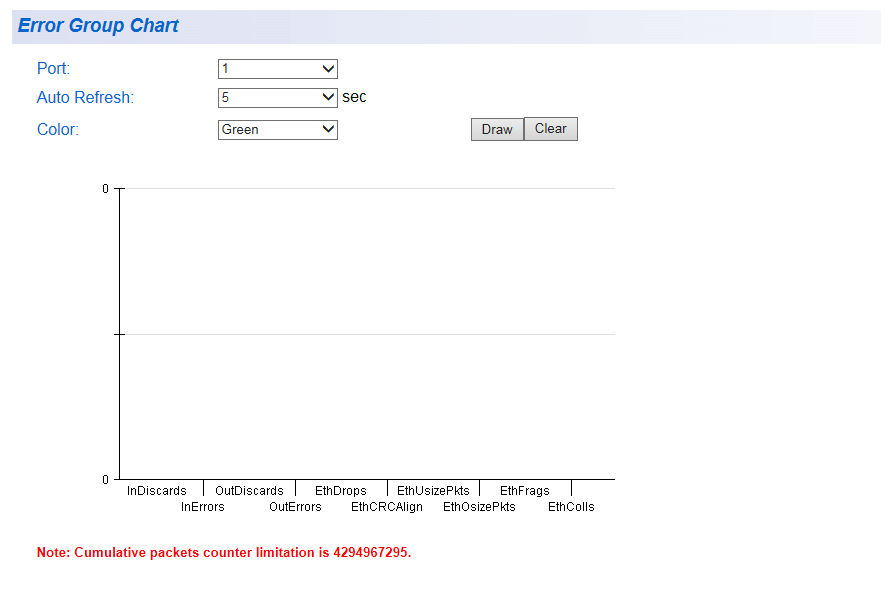Open the Auto Refresh interval dropdown

pos(278,98)
